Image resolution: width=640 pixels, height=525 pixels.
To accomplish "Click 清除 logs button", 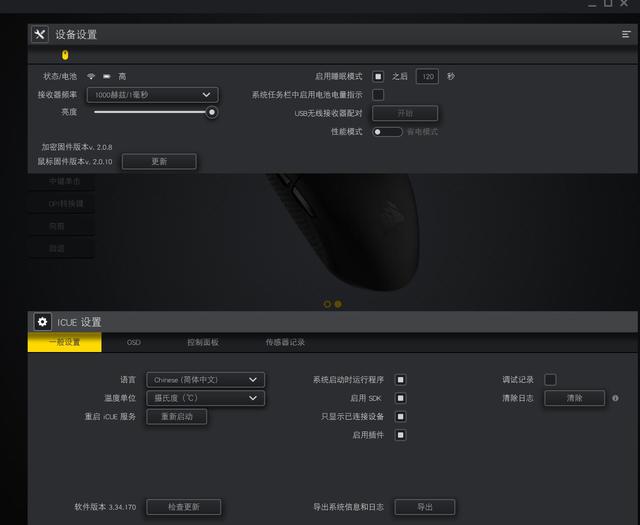I will [x=574, y=398].
